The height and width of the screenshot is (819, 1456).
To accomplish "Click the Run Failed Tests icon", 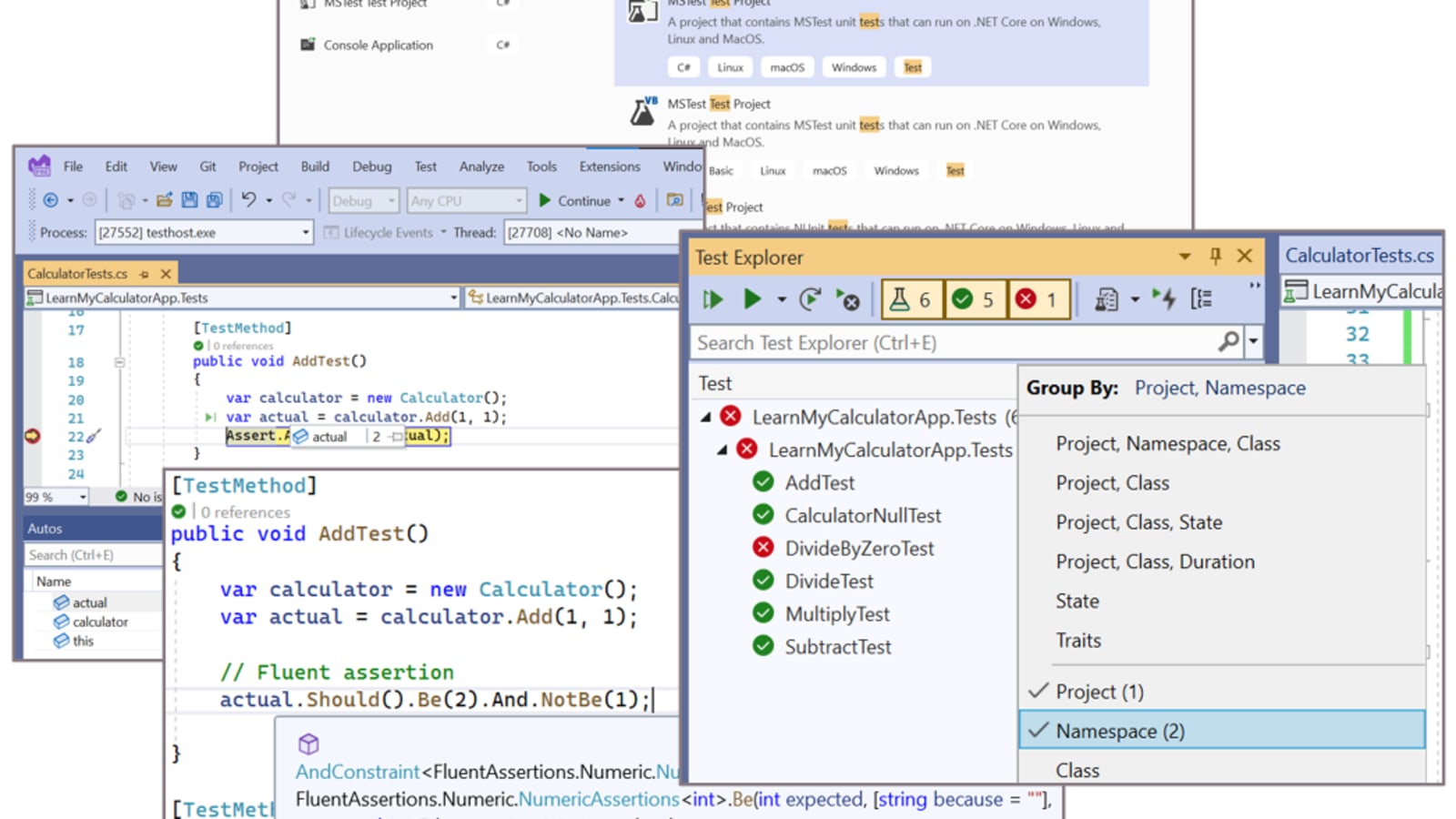I will coord(847,298).
